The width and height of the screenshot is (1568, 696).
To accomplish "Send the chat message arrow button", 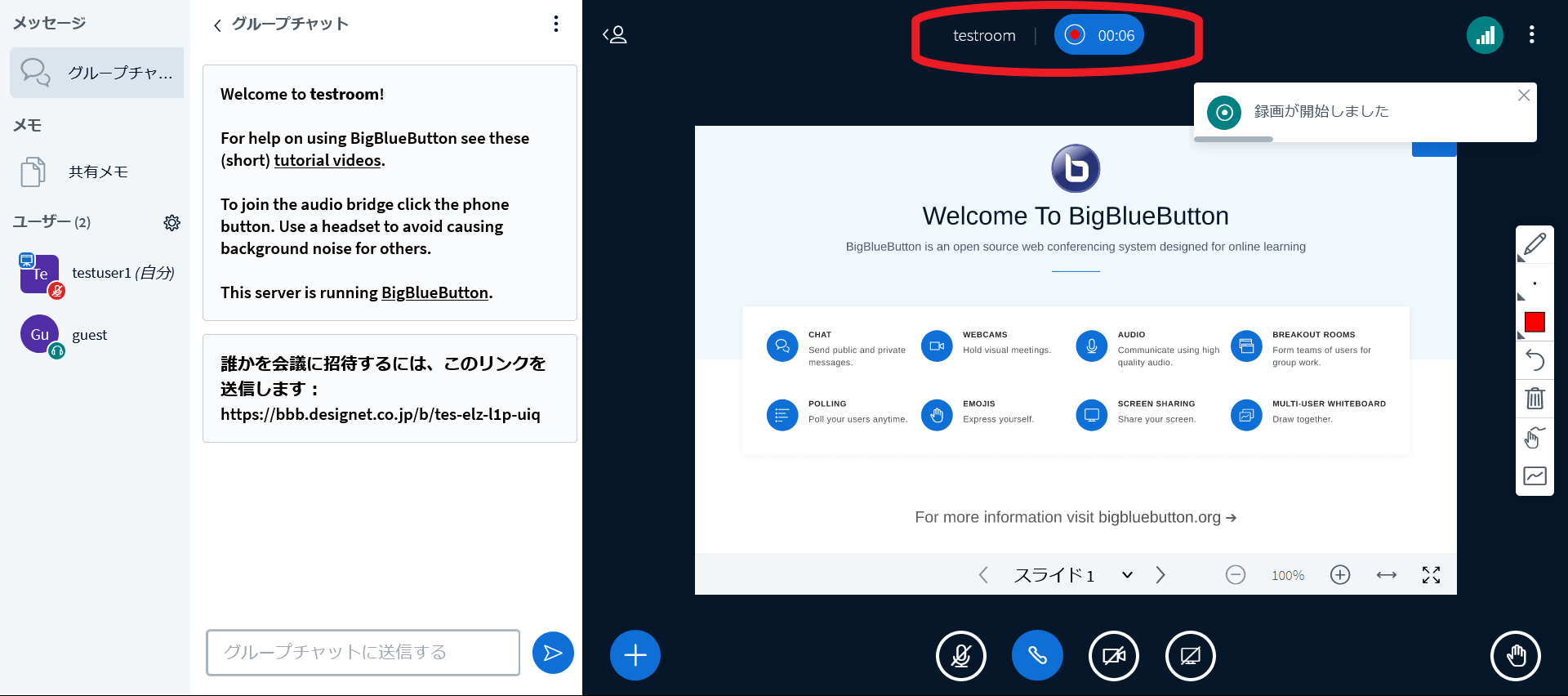I will [x=553, y=653].
